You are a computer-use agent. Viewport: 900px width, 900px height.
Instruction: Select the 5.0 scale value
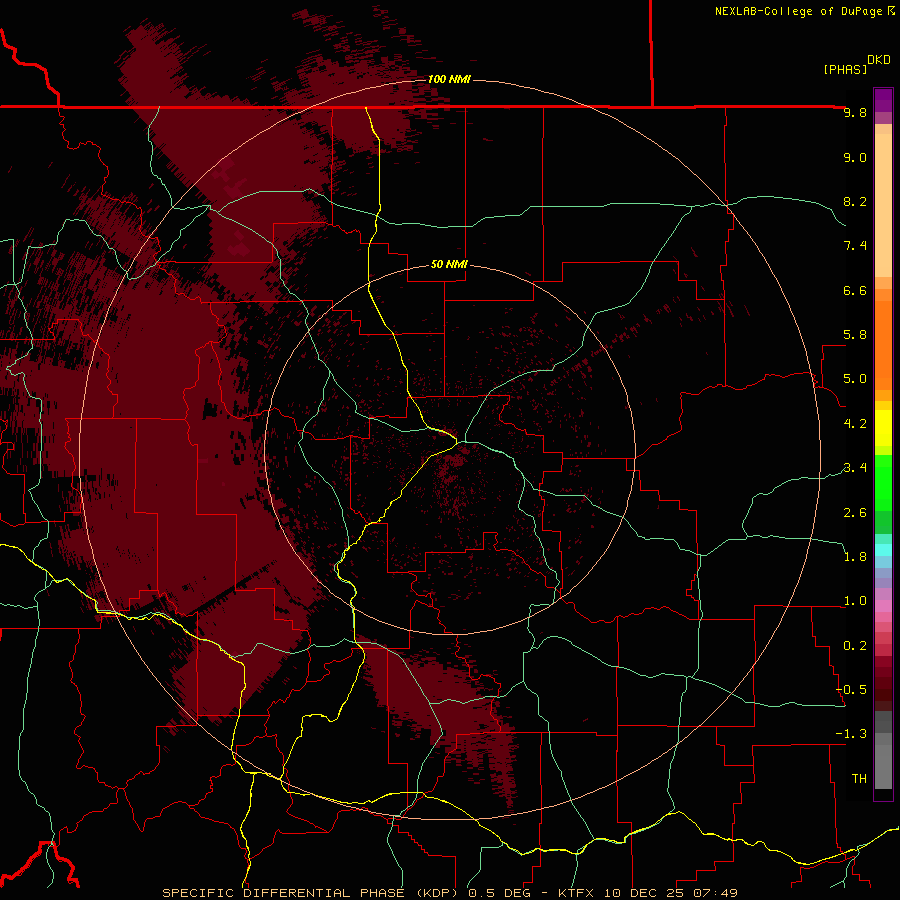(855, 379)
